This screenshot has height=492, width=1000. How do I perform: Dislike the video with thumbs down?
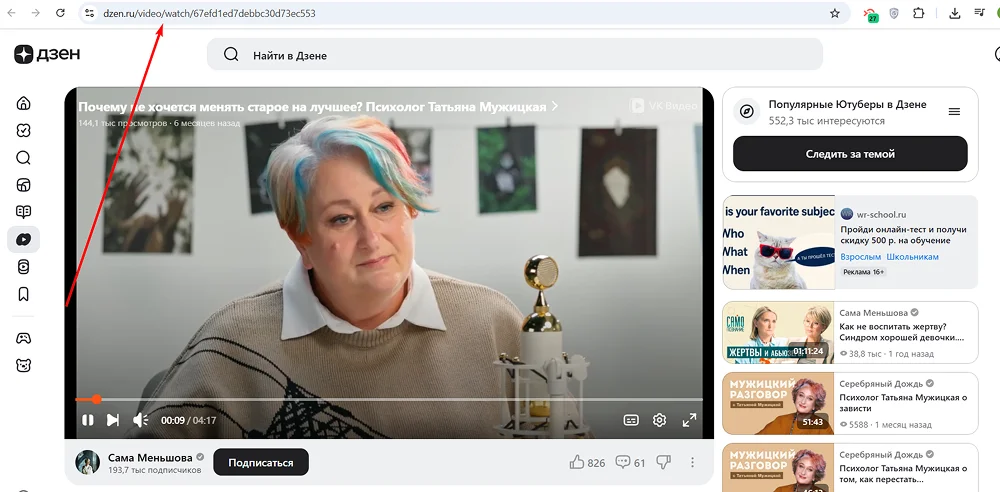(x=664, y=462)
